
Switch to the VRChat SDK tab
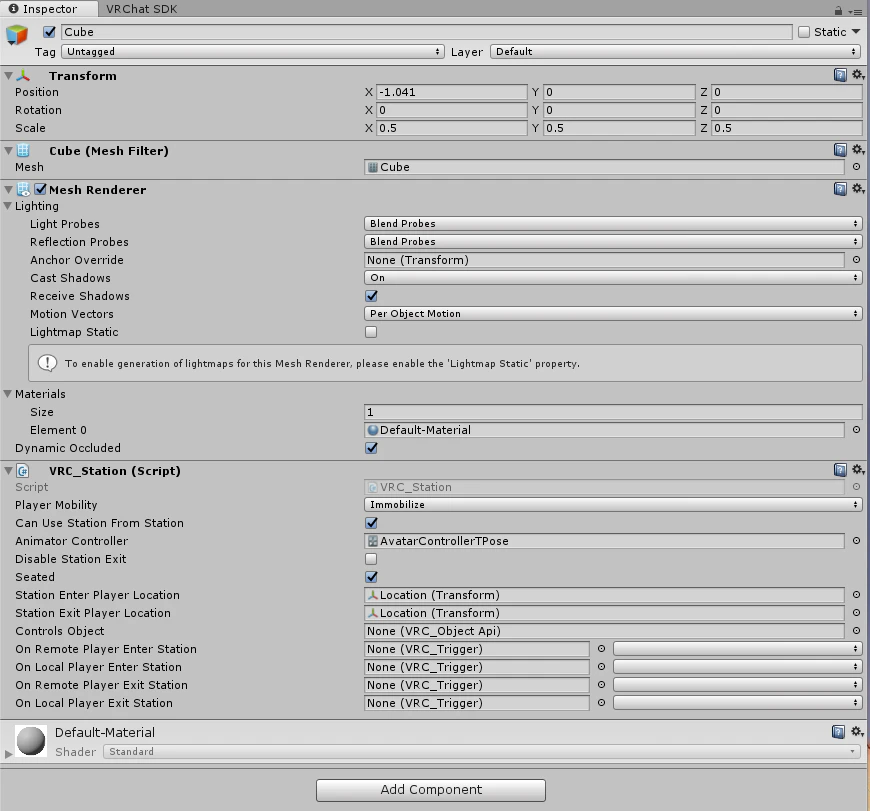(x=141, y=9)
